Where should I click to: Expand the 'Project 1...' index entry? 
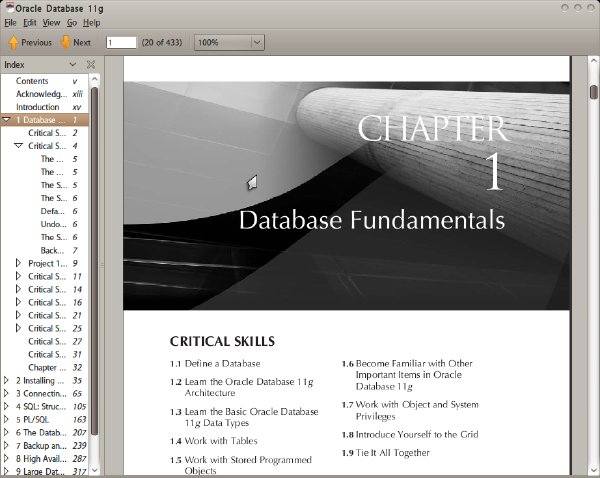point(18,263)
